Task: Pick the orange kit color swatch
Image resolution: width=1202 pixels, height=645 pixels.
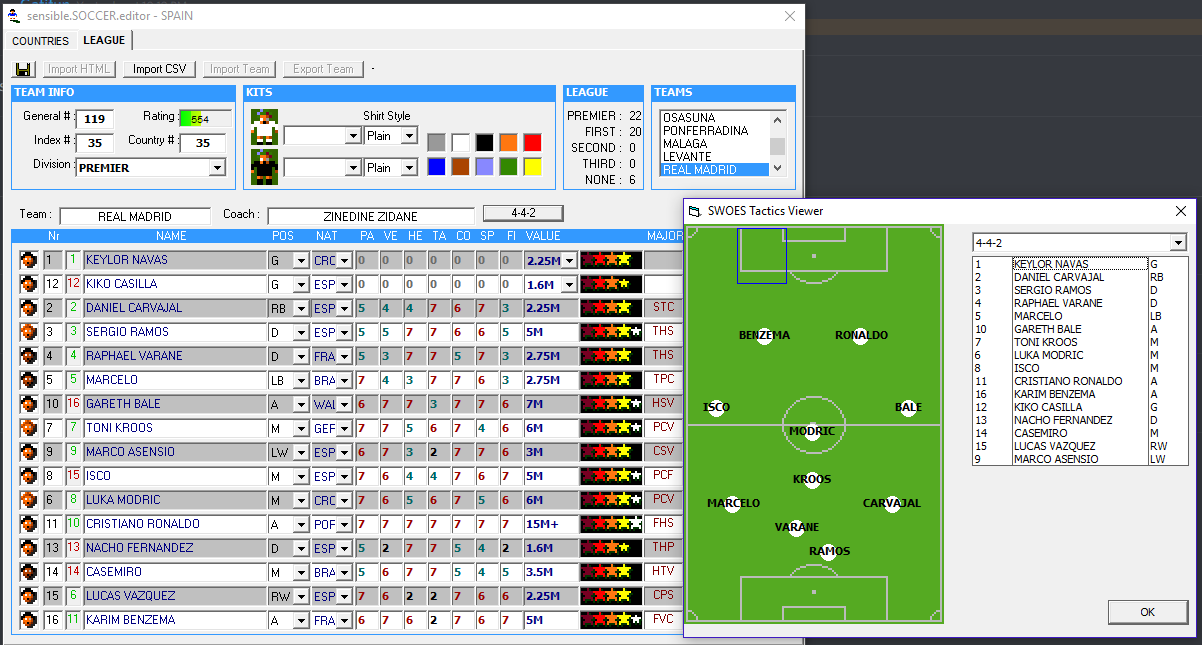Action: click(508, 142)
